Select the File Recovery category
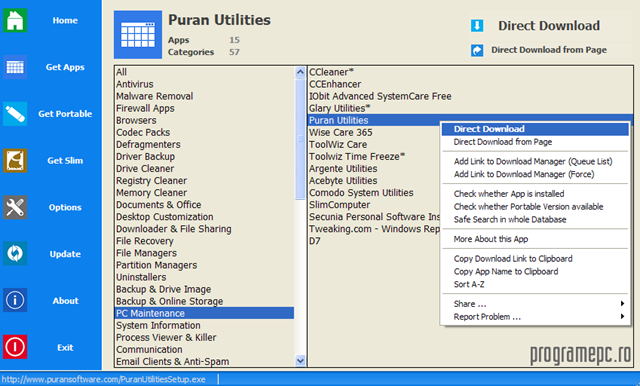Screen dimensions: 640x386 coord(204,241)
